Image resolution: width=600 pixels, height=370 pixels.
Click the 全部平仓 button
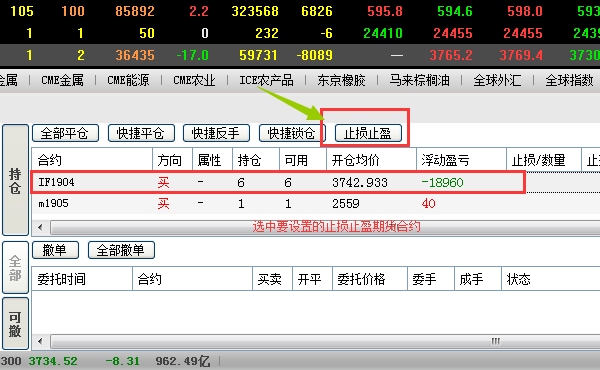[x=65, y=133]
